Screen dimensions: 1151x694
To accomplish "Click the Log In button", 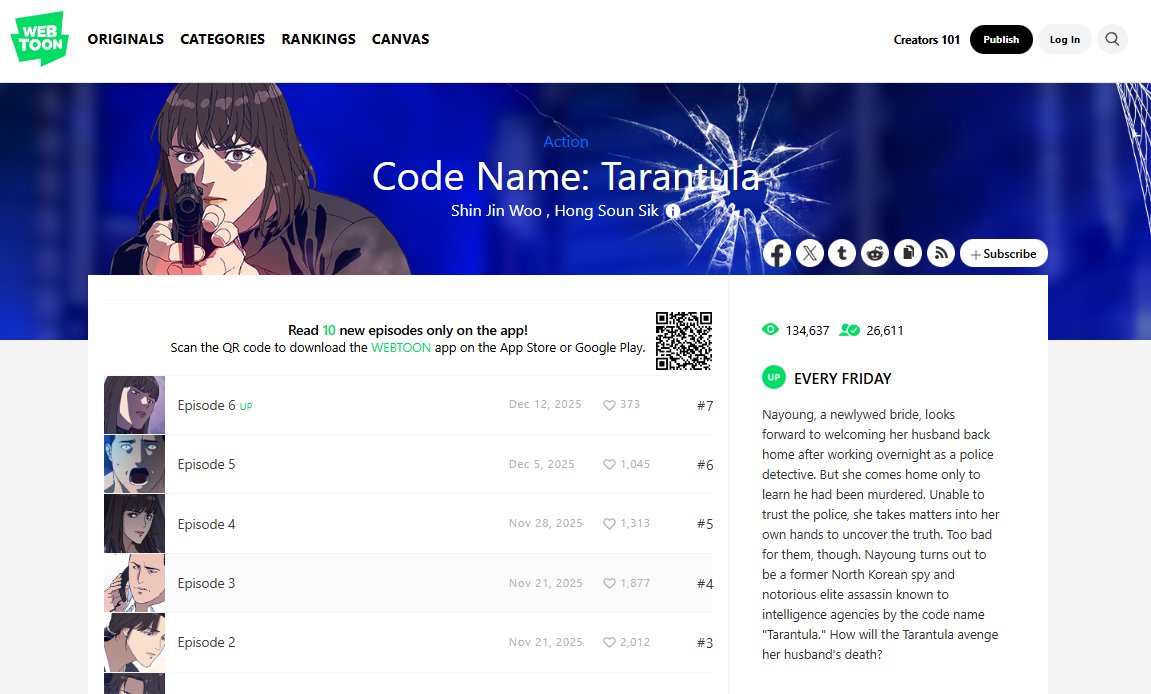I will point(1064,40).
